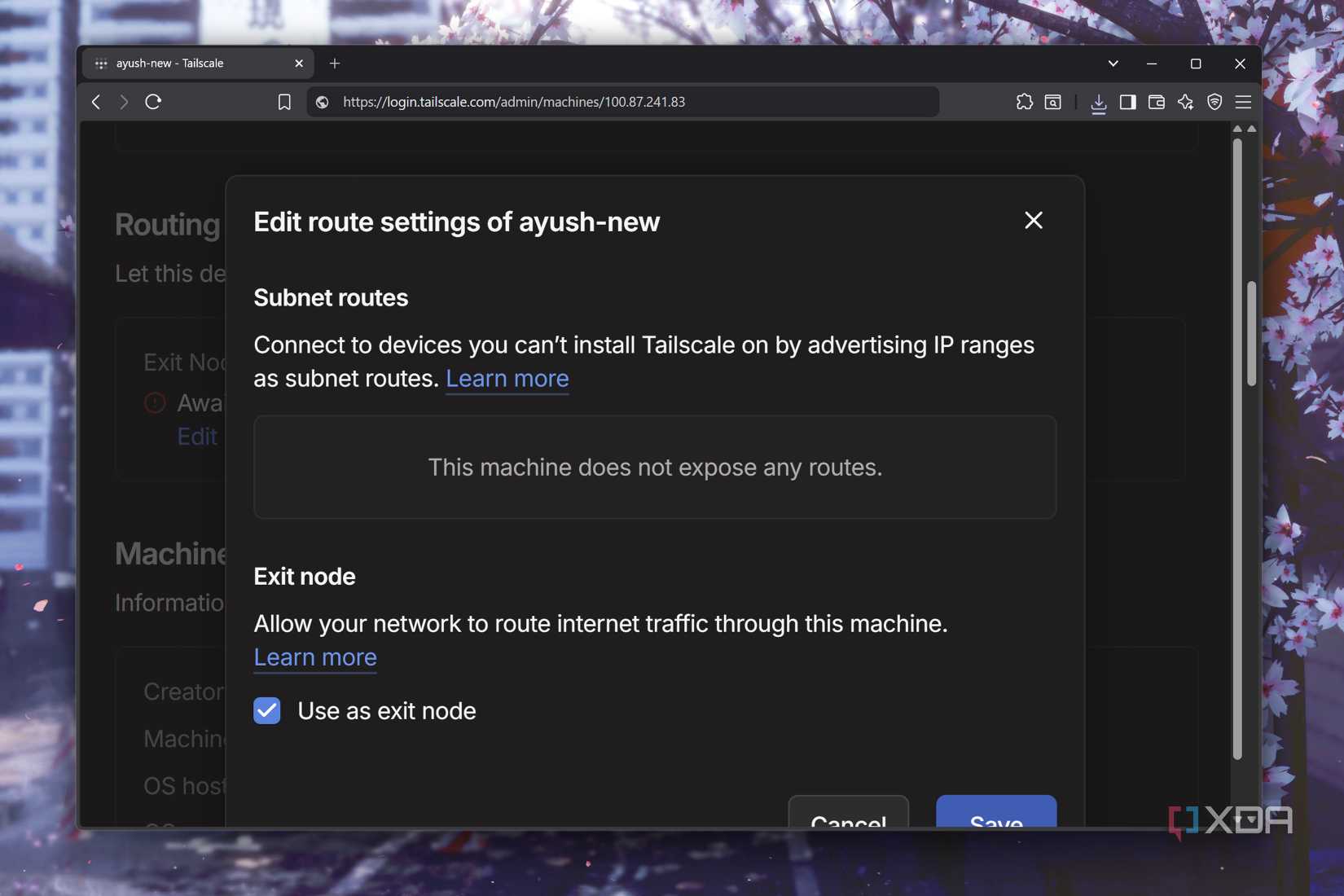Close the Edit route settings dialog
Image resolution: width=1344 pixels, height=896 pixels.
[1034, 220]
